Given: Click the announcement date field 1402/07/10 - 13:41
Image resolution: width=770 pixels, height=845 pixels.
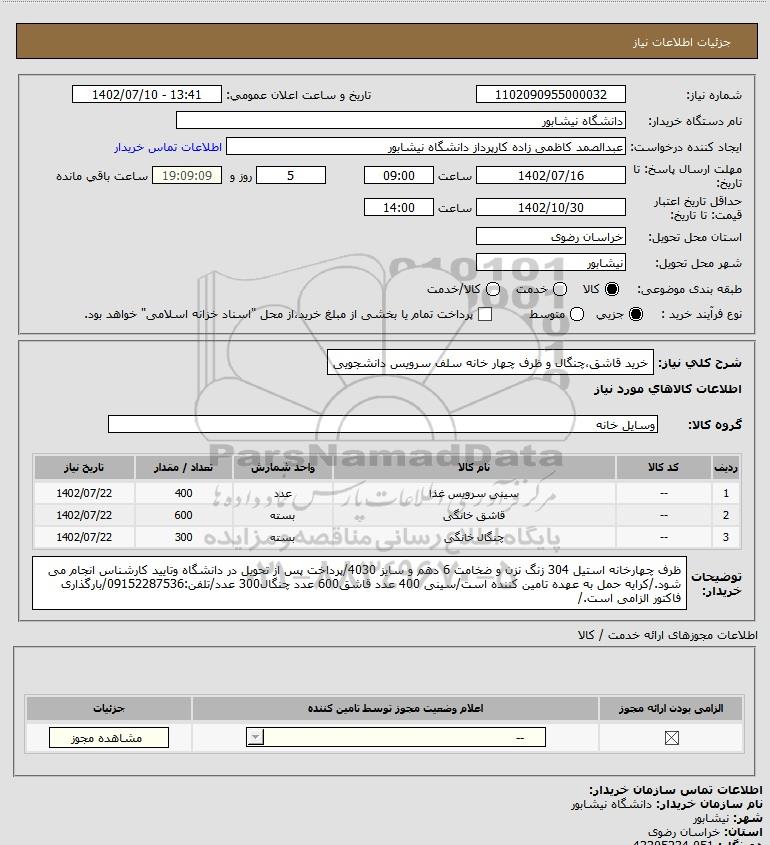Looking at the screenshot, I should click(x=147, y=94).
